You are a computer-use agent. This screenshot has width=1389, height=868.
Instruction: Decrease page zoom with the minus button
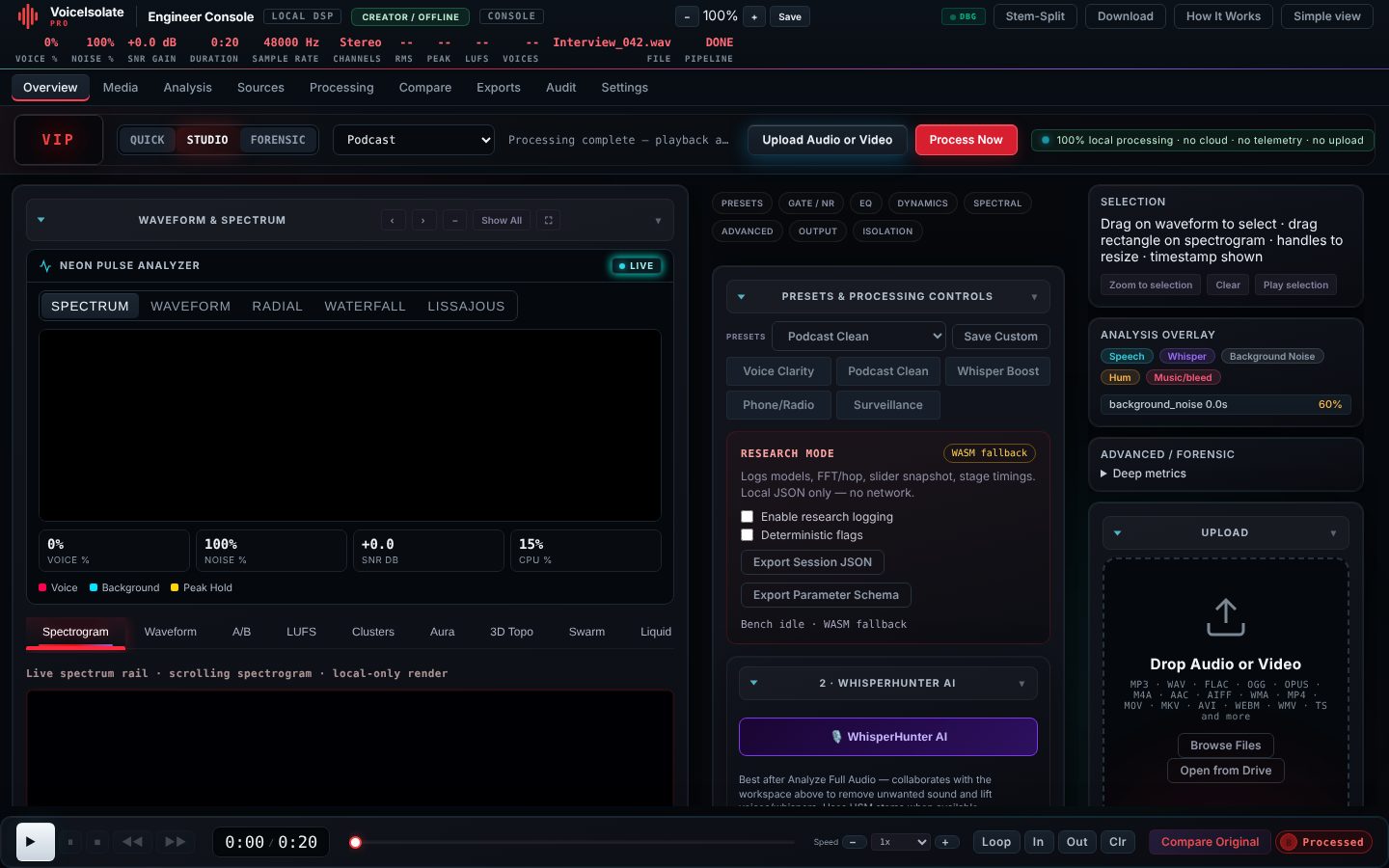click(687, 16)
